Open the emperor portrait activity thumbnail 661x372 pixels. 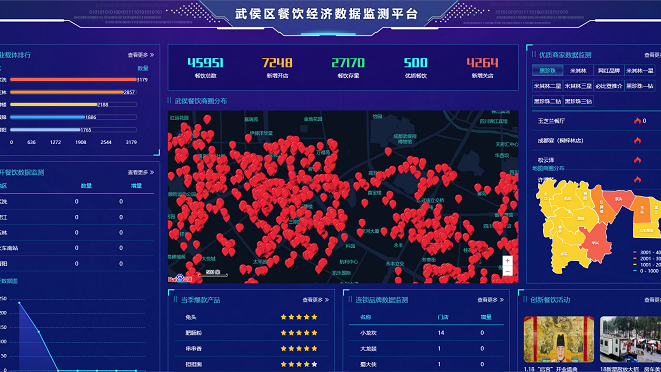(559, 340)
